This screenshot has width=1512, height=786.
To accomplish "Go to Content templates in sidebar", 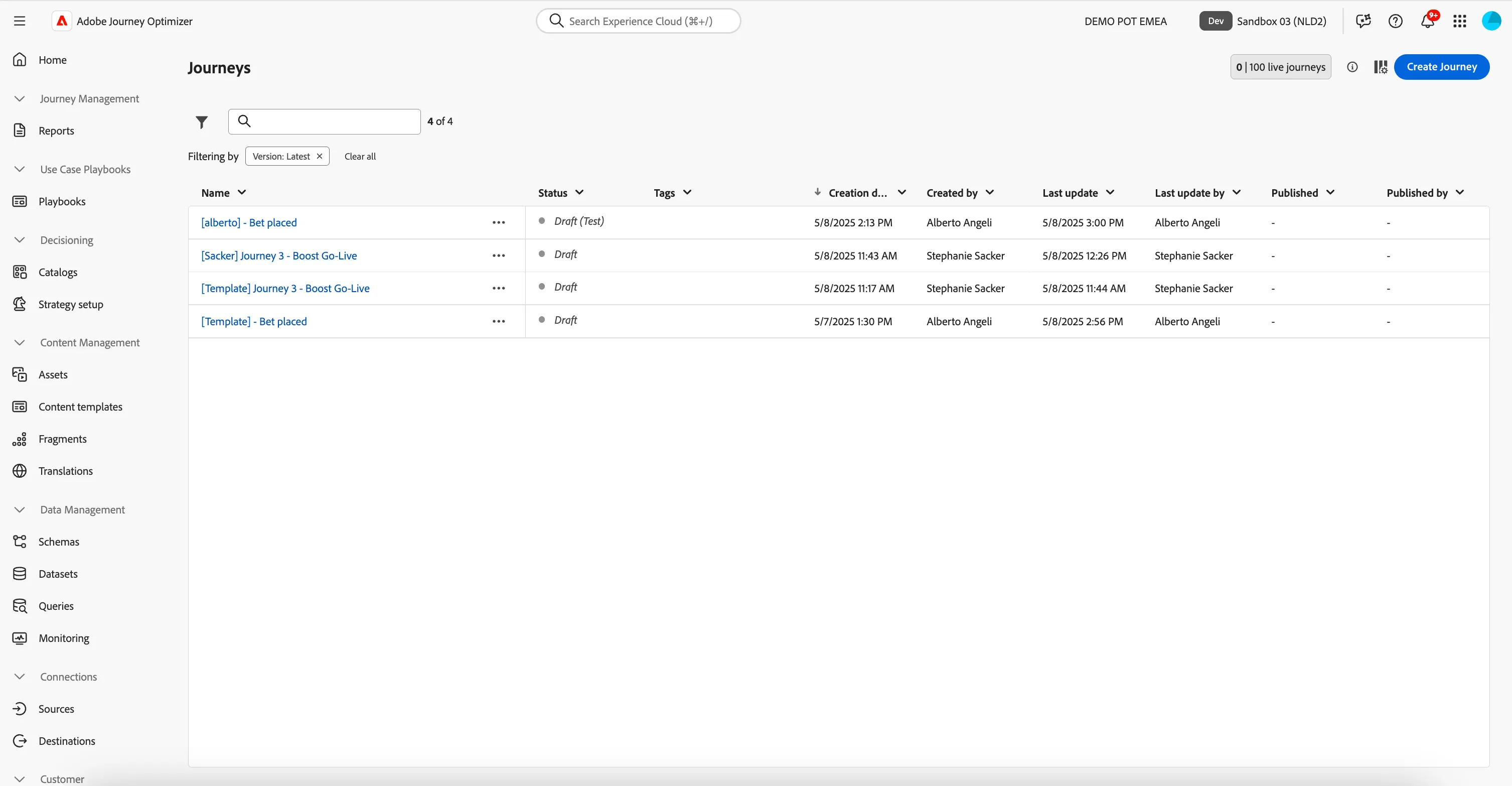I will pos(80,407).
